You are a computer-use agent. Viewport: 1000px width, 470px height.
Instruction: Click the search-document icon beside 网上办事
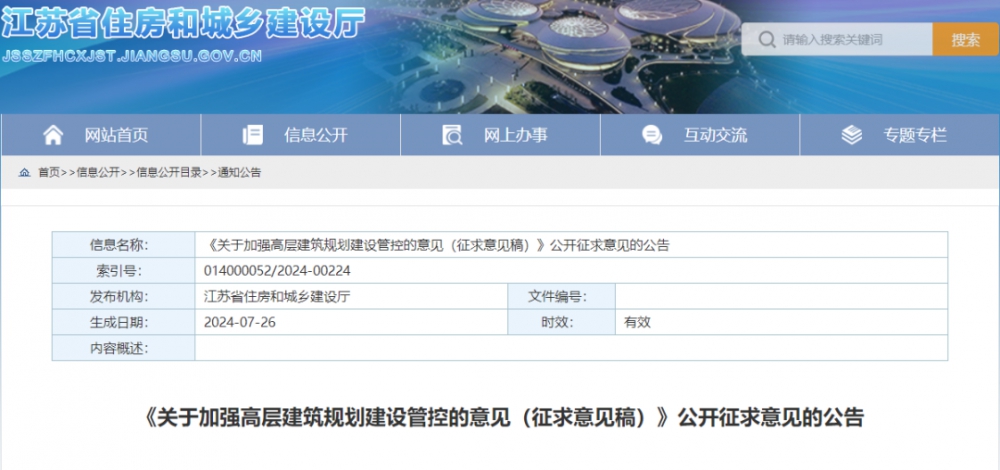click(452, 135)
